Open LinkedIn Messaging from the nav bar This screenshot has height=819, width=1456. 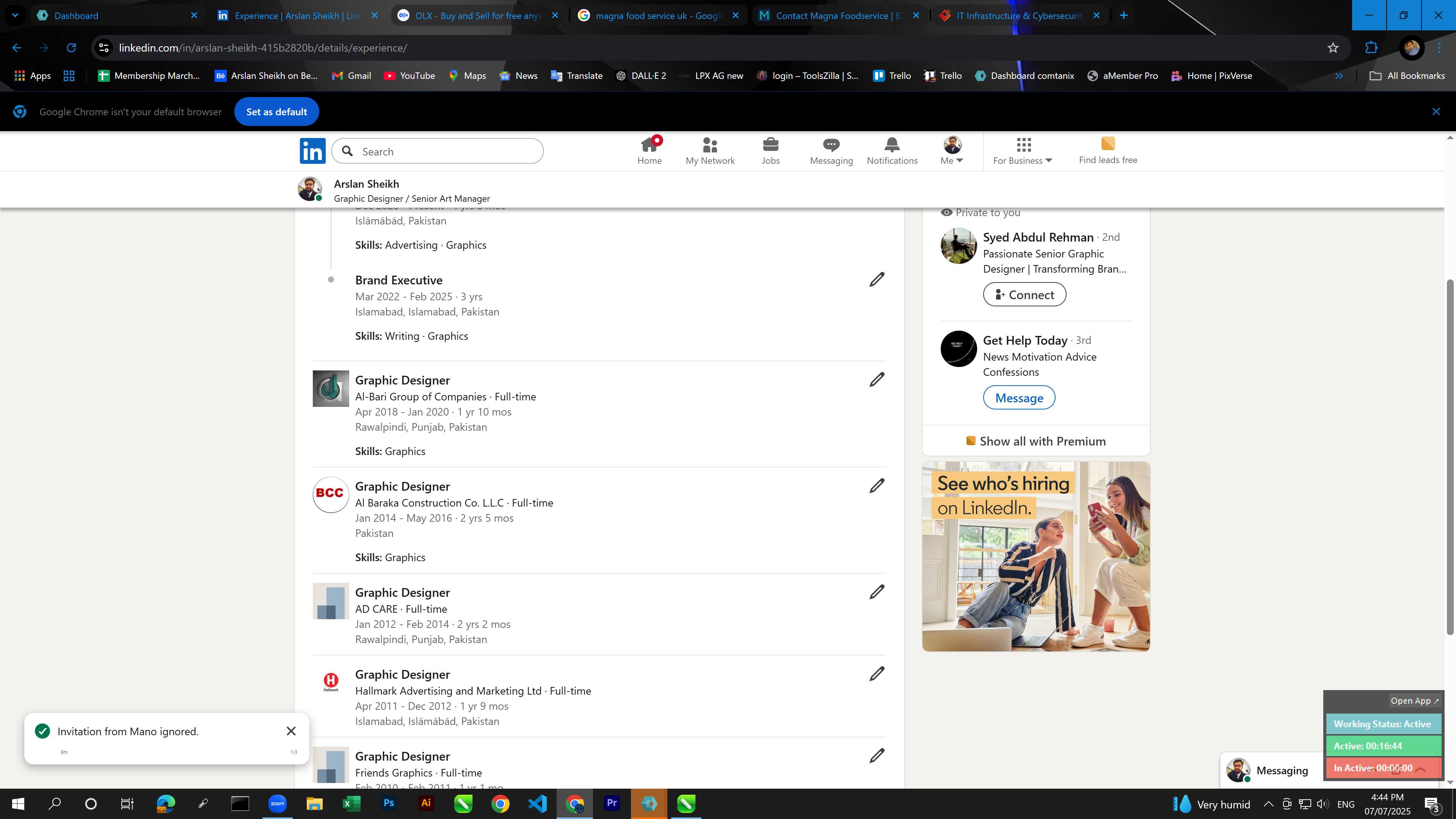click(831, 151)
